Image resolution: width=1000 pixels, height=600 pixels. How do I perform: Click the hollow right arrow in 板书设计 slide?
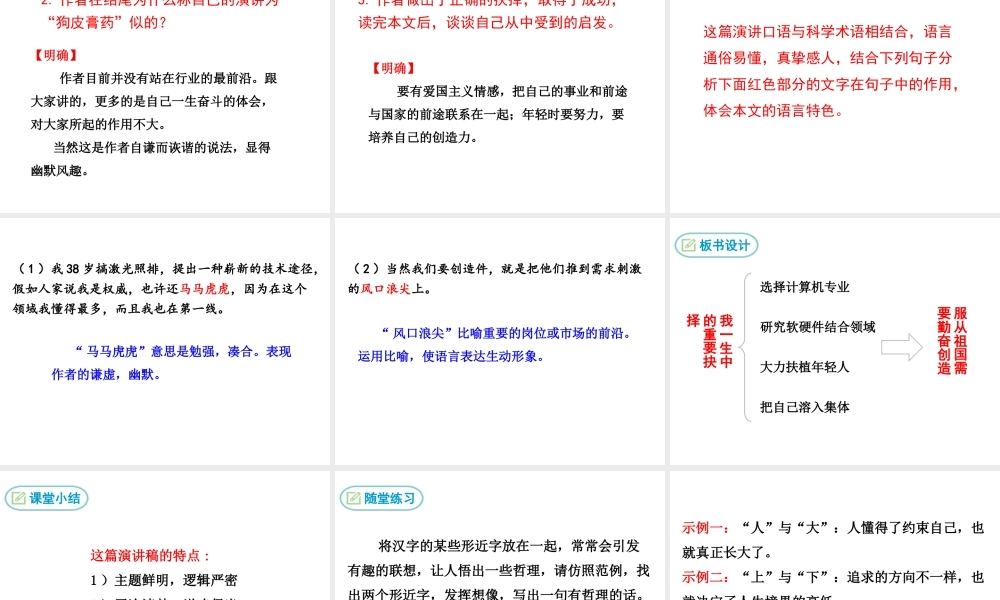[x=902, y=348]
